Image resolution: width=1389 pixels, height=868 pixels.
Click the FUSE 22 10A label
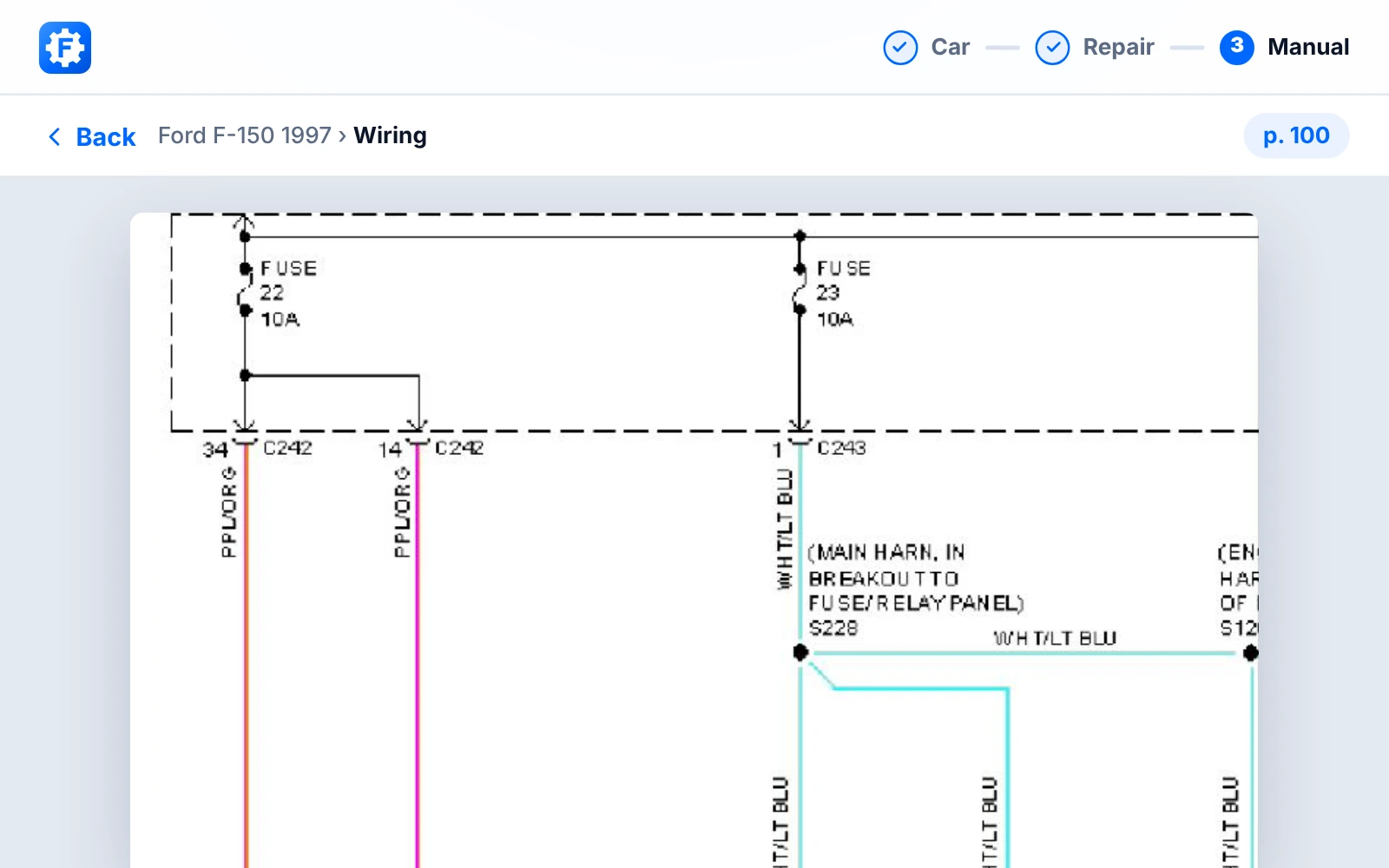click(287, 293)
